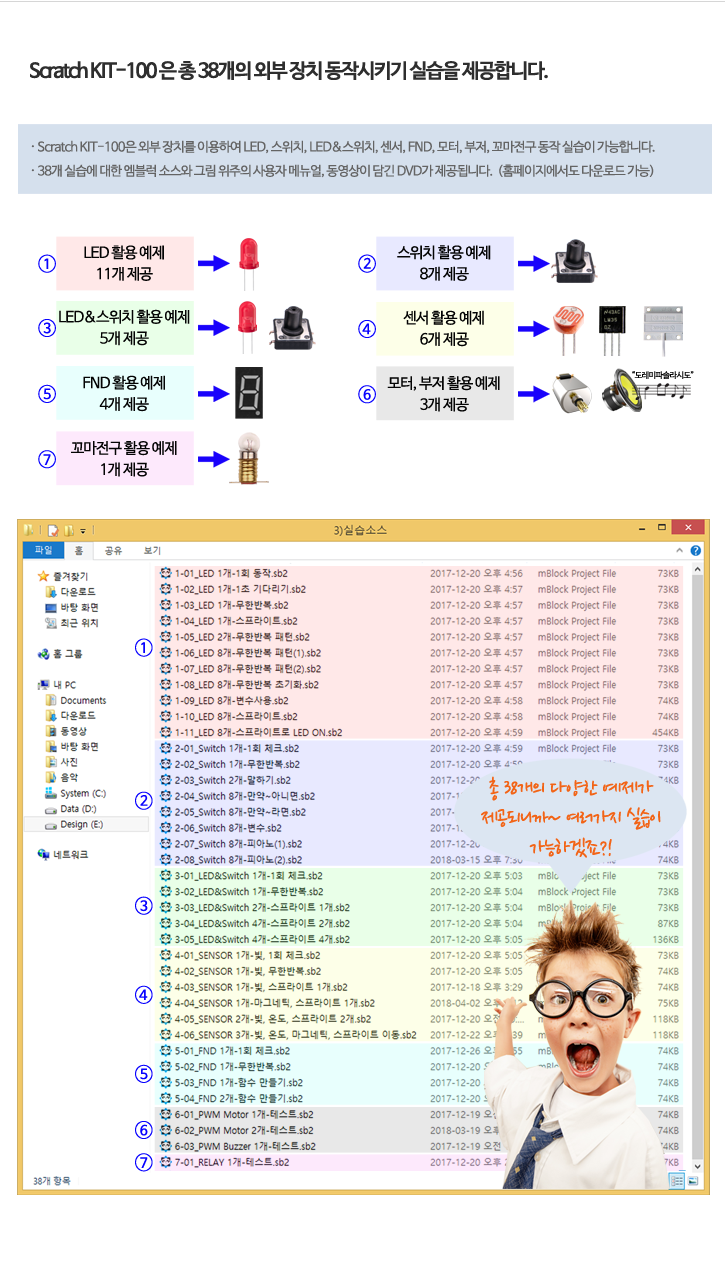Click scrollbar down arrow in file list
This screenshot has height=1281, width=725.
697,1165
